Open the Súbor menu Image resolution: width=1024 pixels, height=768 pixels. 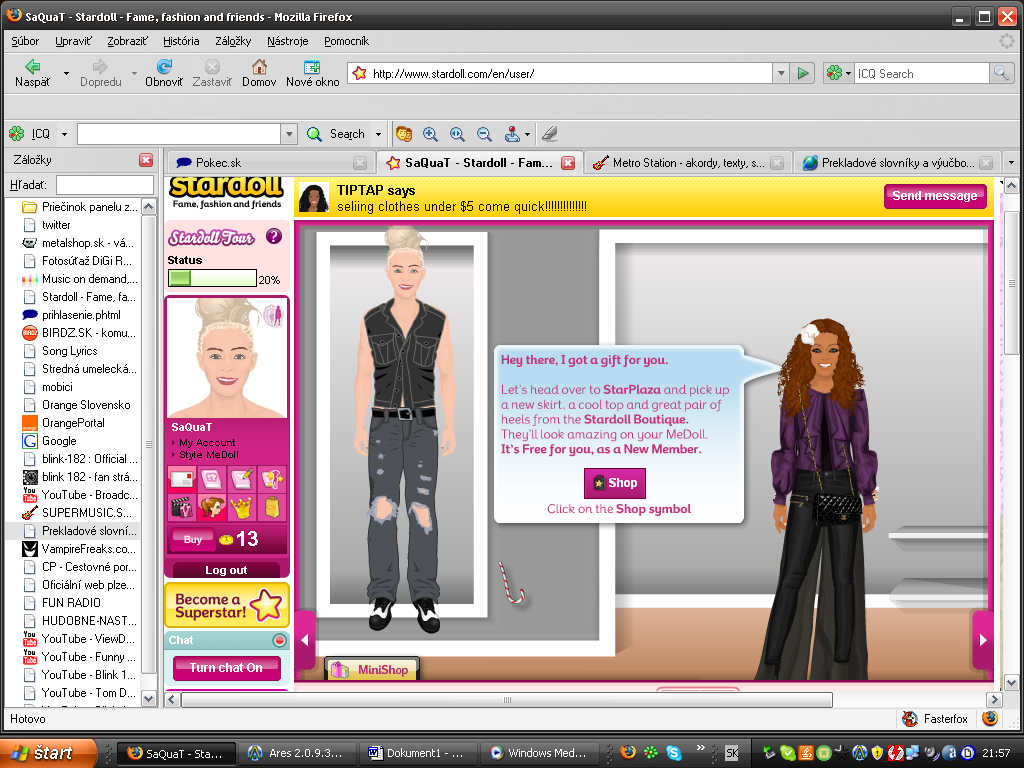coord(25,41)
